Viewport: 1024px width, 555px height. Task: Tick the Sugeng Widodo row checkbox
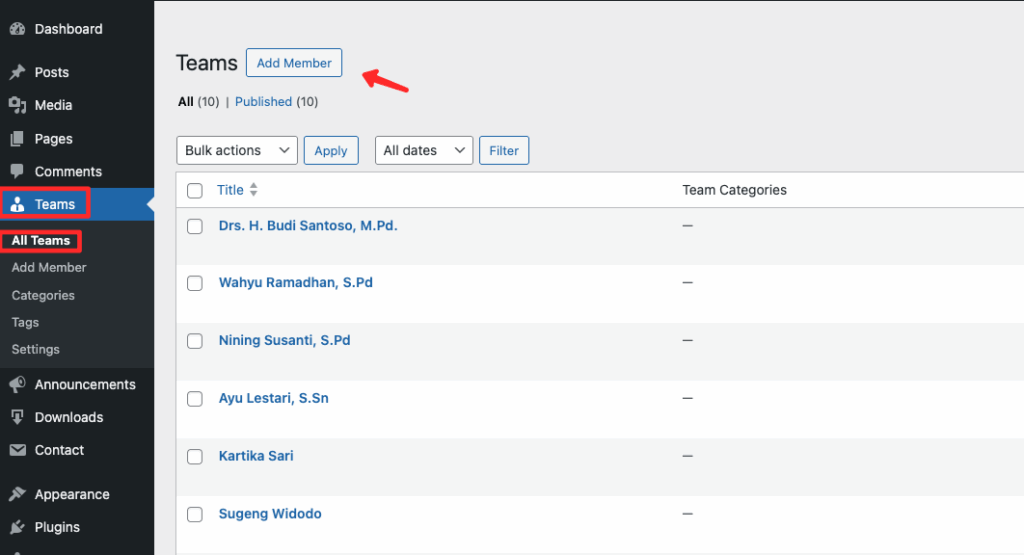tap(195, 515)
